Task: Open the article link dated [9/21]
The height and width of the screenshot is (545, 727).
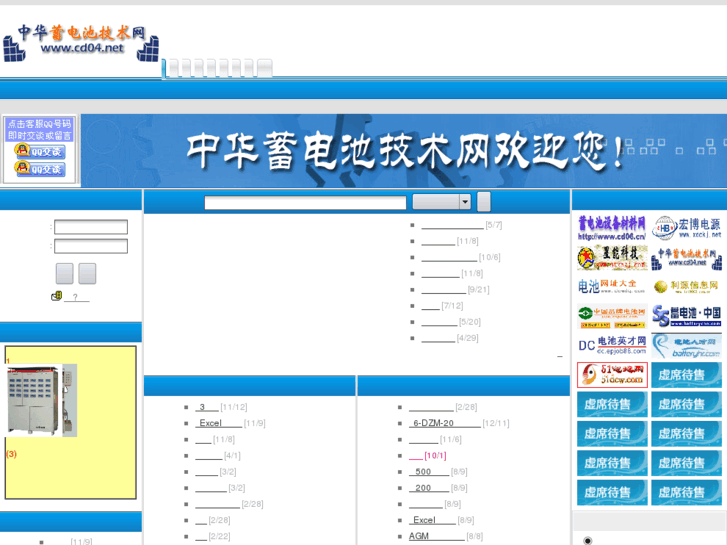Action: click(443, 290)
